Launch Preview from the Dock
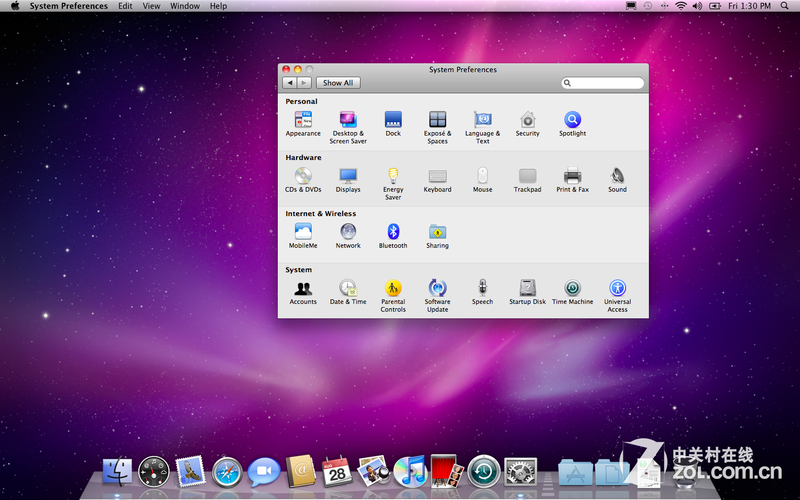This screenshot has height=500, width=800. [374, 471]
